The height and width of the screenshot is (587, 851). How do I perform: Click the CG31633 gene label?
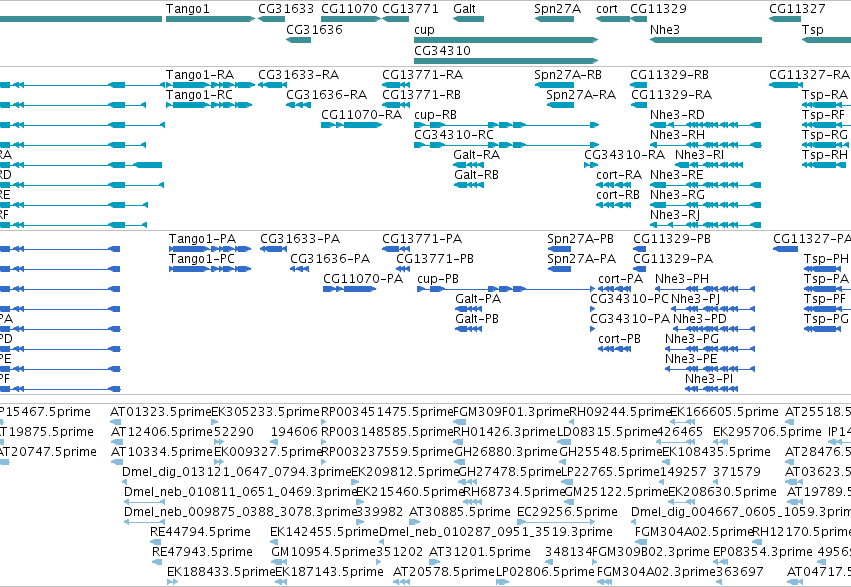[x=286, y=9]
